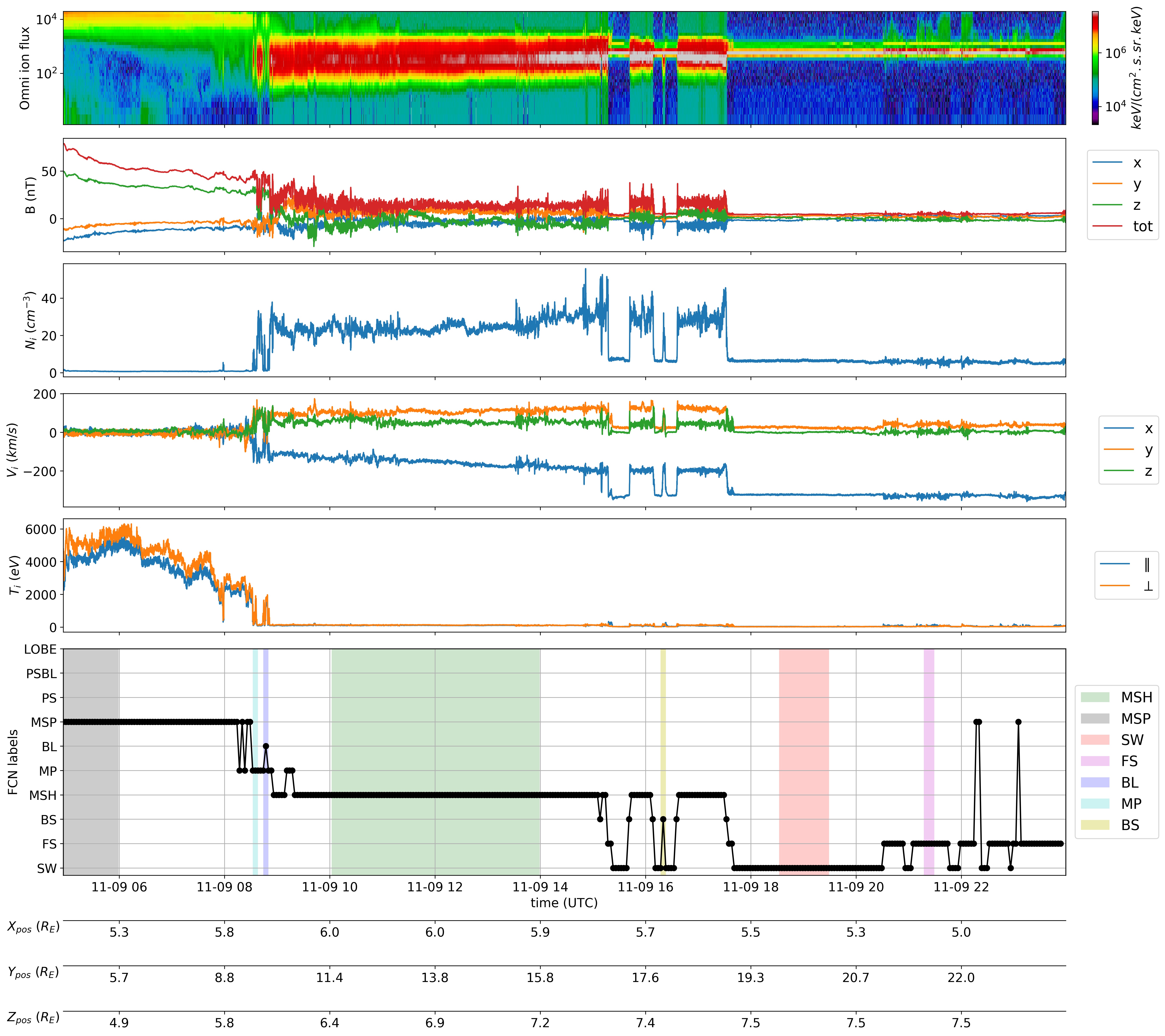
Task: Click the '11-09 20' time tick label
Action: [x=856, y=887]
